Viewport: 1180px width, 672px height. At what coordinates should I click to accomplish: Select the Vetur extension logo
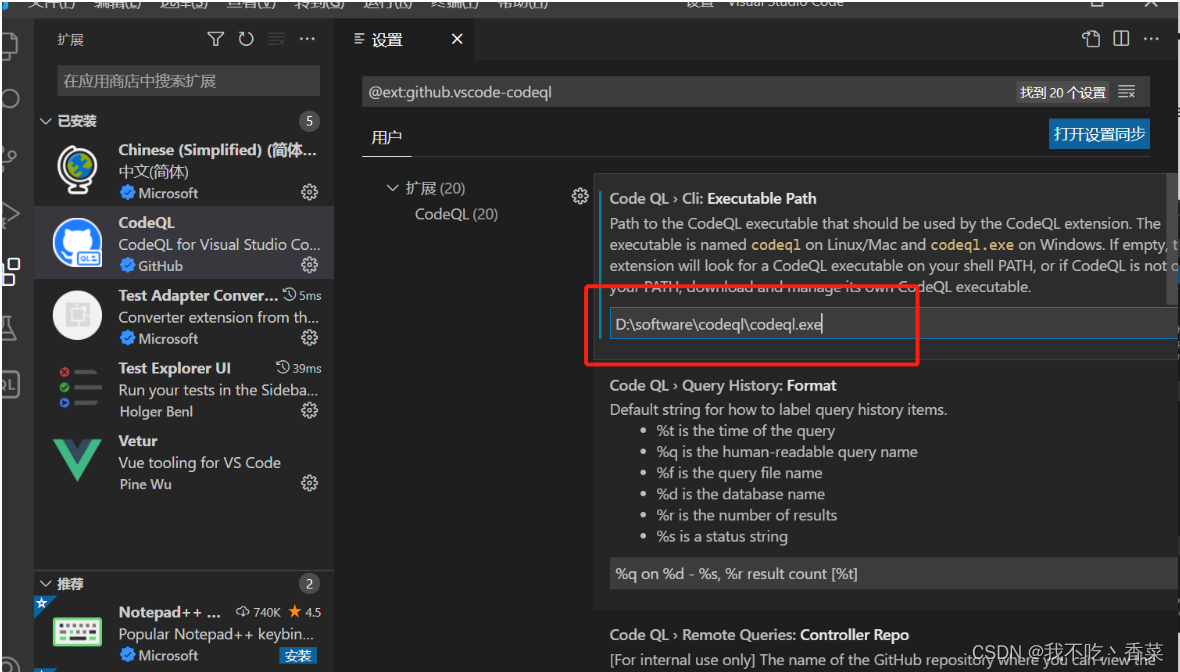(78, 461)
